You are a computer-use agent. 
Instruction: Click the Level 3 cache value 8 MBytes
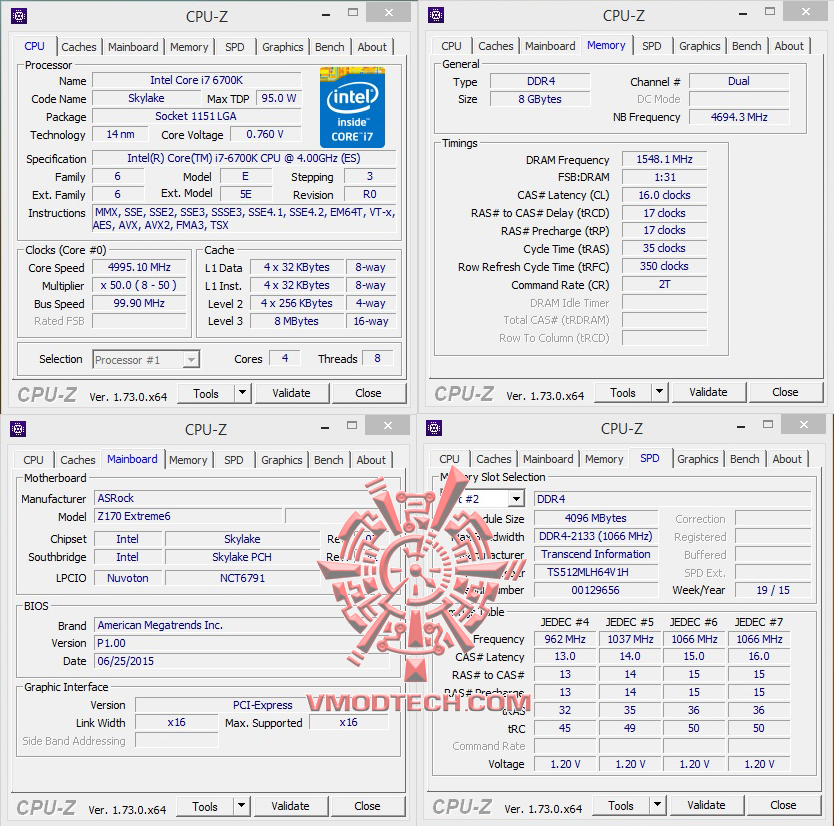[x=296, y=321]
